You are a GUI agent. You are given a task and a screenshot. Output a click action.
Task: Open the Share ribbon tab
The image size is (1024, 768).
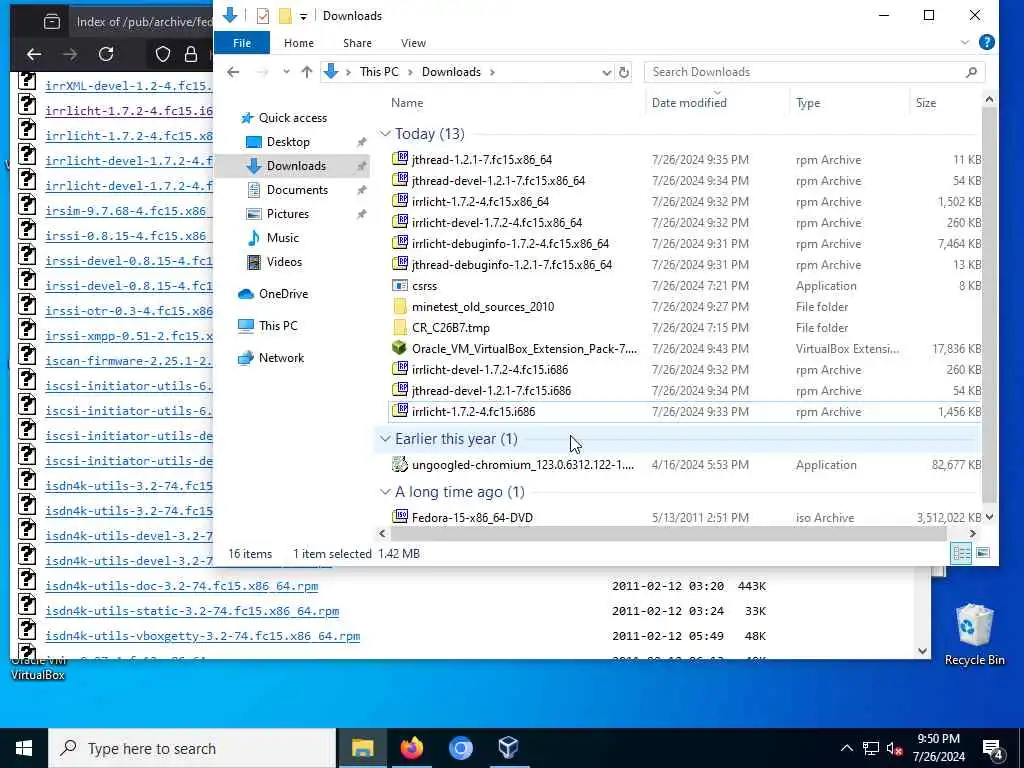tap(357, 43)
